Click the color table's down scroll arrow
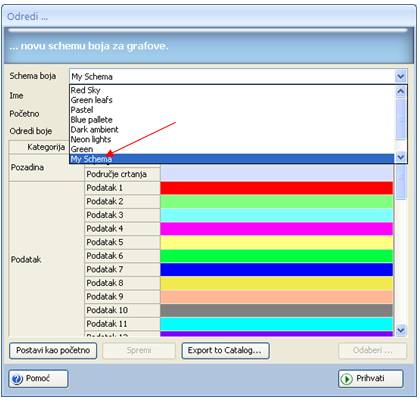Viewport: 420px width, 401px height. 400,330
